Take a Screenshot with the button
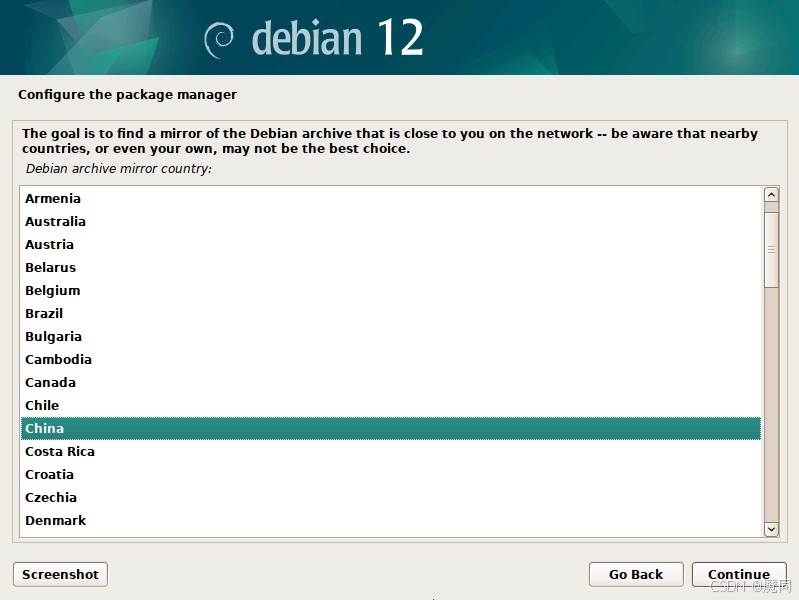Screen dimensions: 799x600 [60, 575]
